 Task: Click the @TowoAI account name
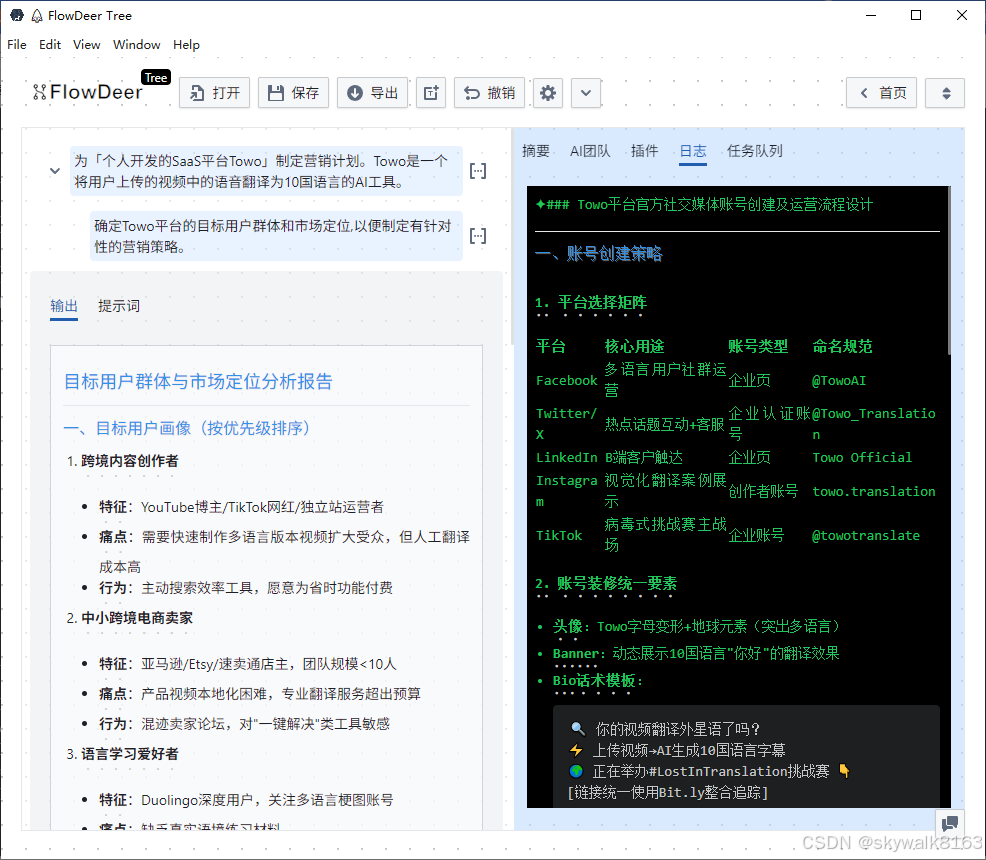(x=839, y=380)
